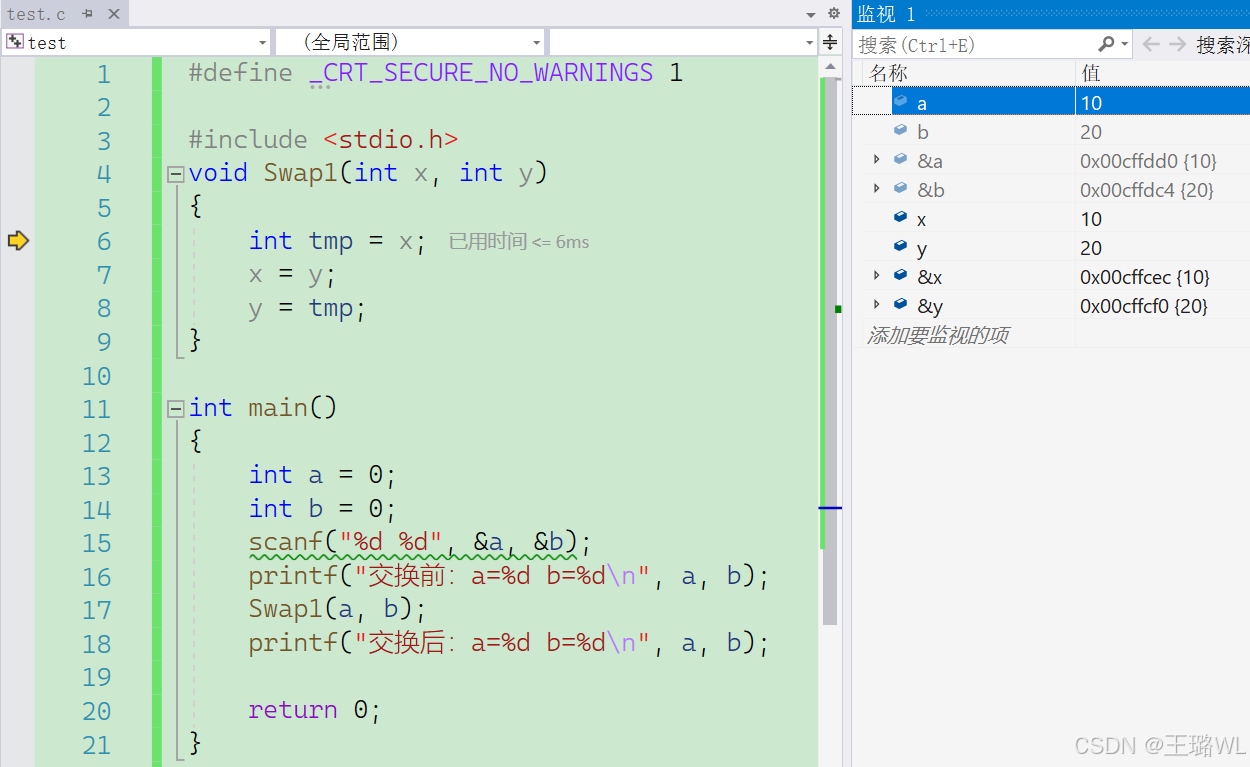This screenshot has width=1250, height=767.
Task: Close the test.c tab
Action: pyautogui.click(x=113, y=14)
